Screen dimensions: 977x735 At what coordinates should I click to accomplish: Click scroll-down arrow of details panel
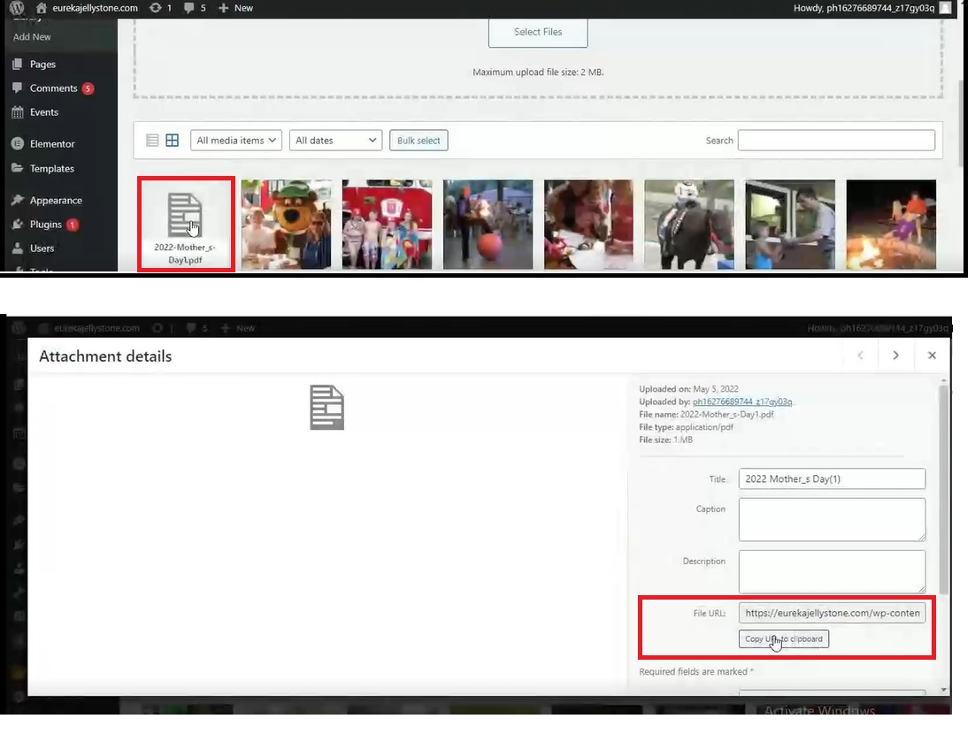click(x=943, y=690)
